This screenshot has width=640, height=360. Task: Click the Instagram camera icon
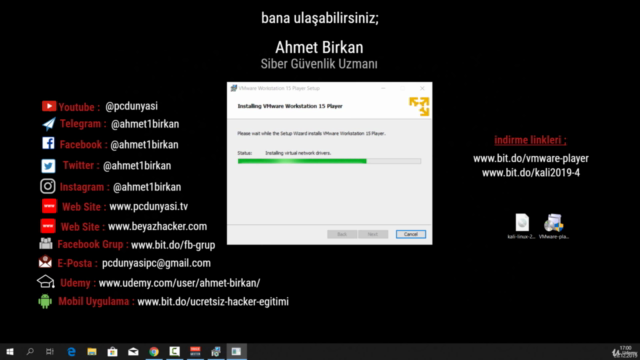tap(48, 186)
